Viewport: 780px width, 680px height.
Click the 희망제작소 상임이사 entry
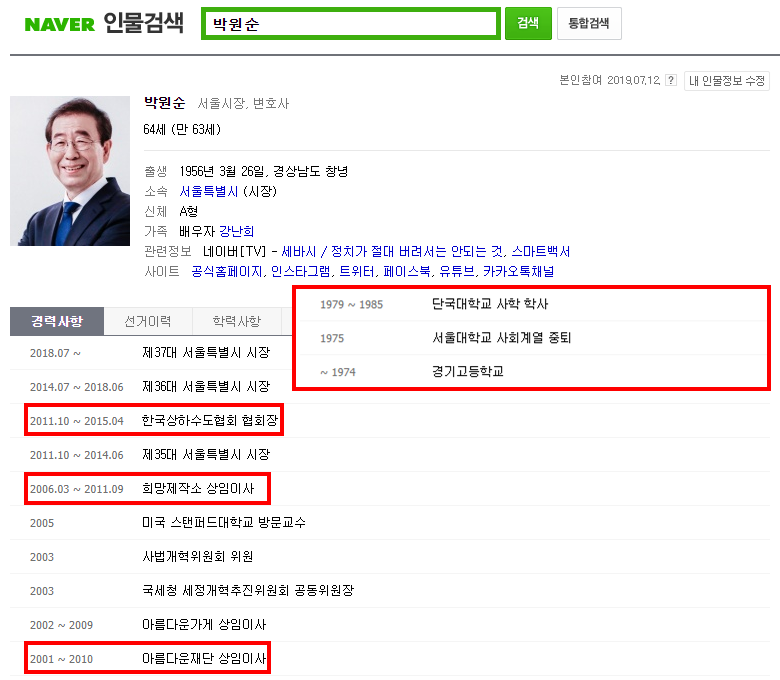pos(198,488)
